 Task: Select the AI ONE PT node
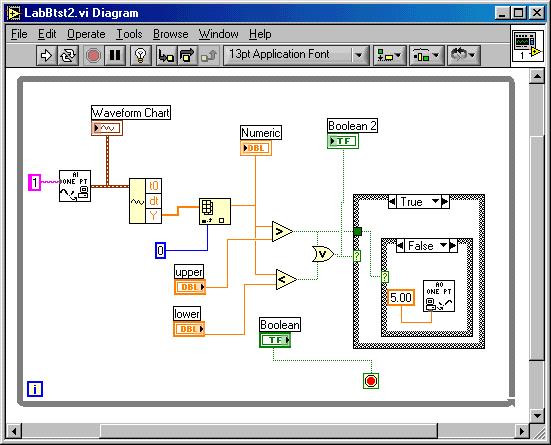pyautogui.click(x=75, y=186)
